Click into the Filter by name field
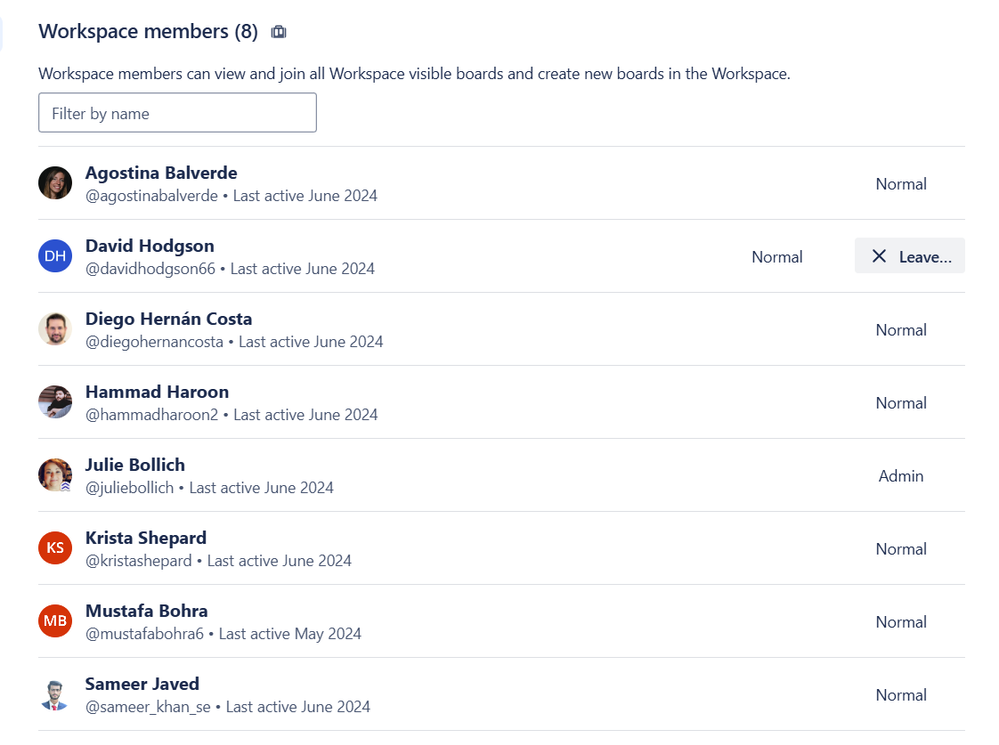 [x=177, y=112]
